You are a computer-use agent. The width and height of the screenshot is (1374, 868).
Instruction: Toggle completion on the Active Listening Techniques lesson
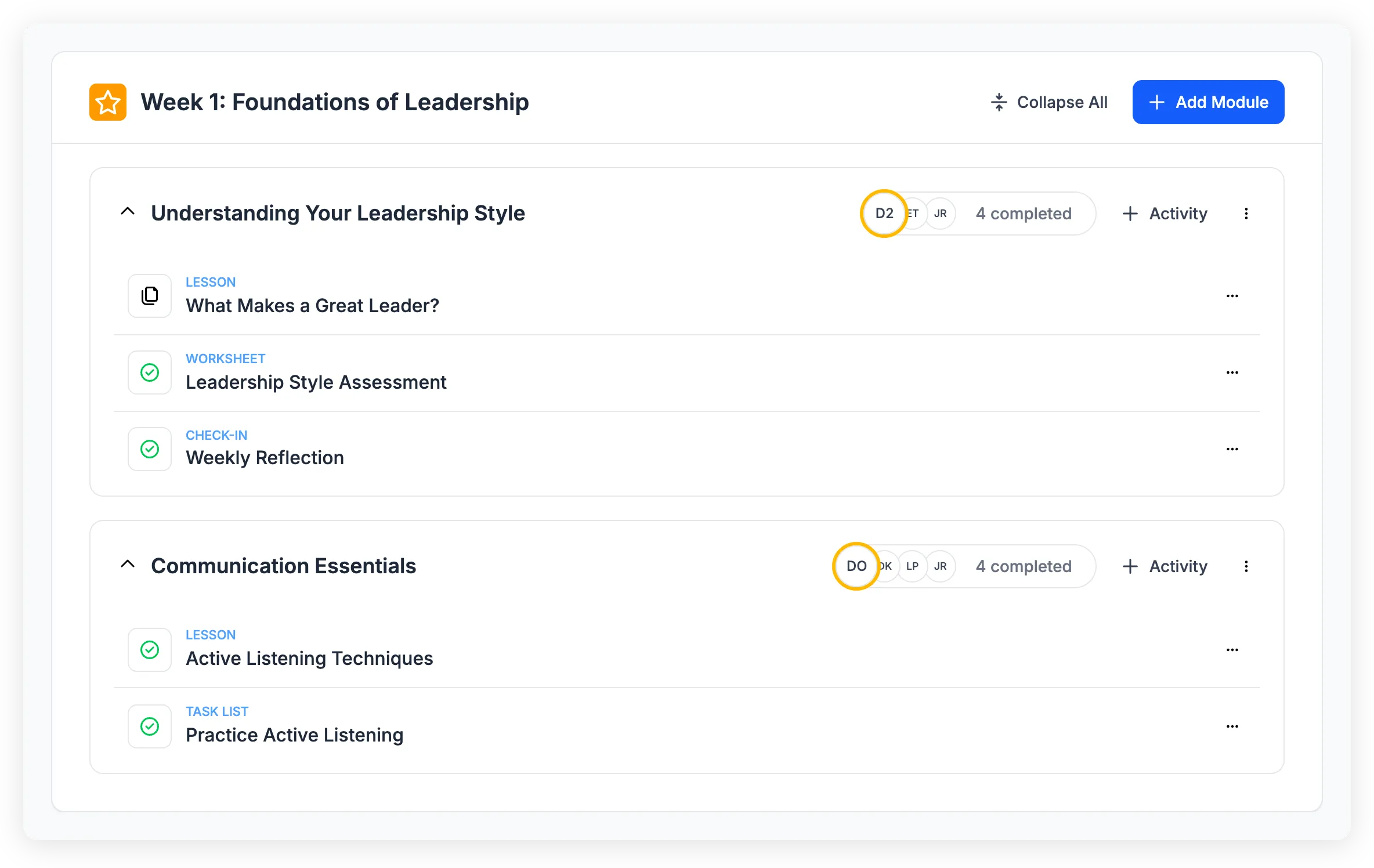[150, 650]
